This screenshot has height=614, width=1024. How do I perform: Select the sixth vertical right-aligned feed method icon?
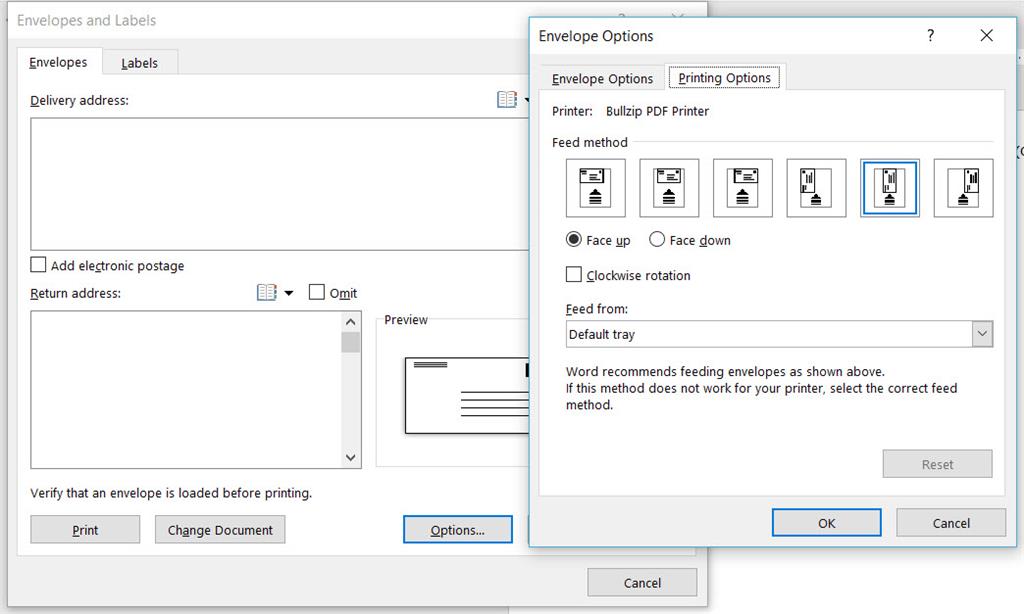point(963,188)
